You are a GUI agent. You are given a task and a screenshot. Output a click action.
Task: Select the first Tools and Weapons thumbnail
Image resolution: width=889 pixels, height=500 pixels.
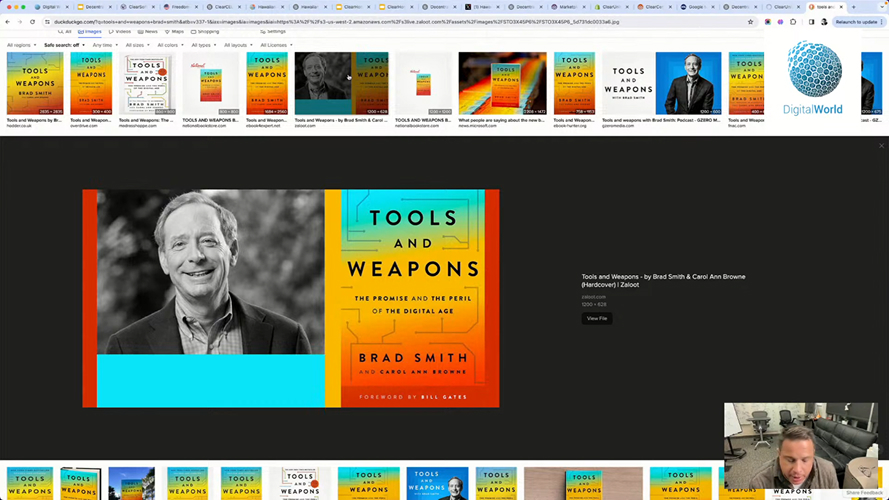tap(35, 83)
